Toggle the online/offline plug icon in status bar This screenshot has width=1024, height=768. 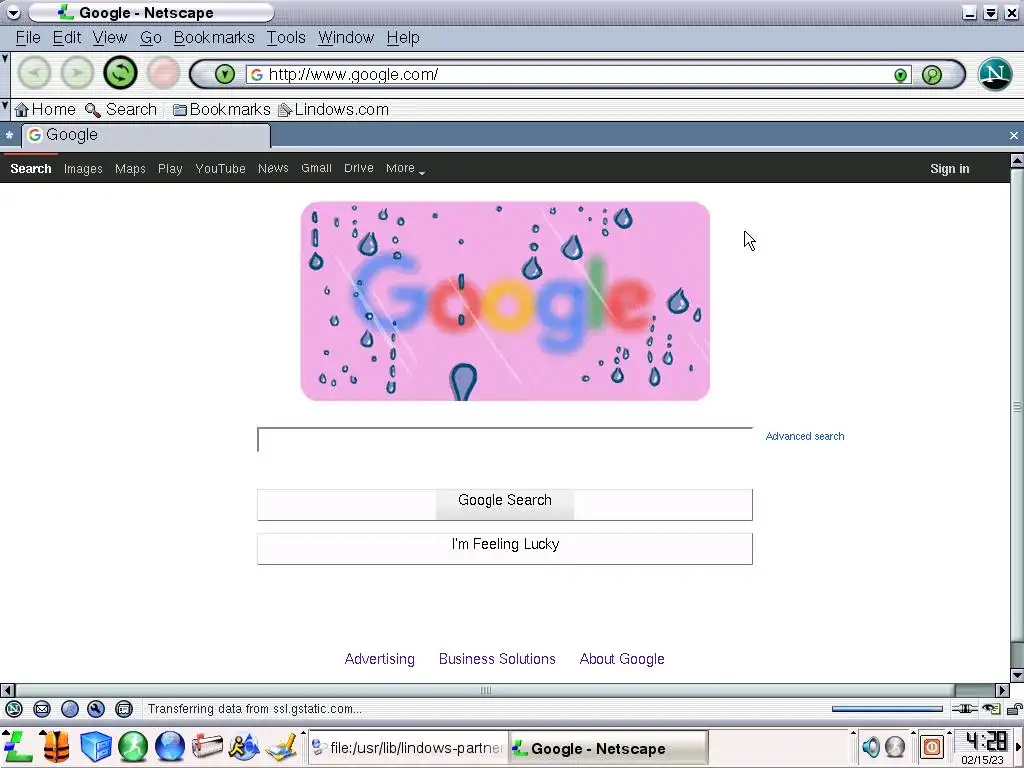tap(965, 709)
